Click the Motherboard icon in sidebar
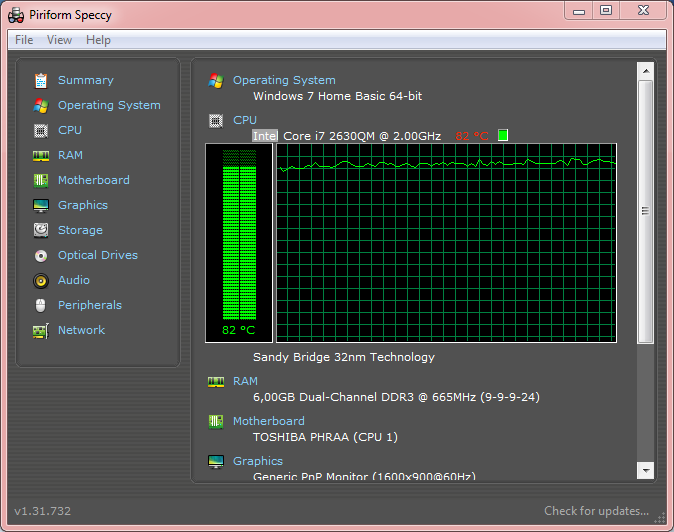The image size is (674, 532). [x=41, y=180]
